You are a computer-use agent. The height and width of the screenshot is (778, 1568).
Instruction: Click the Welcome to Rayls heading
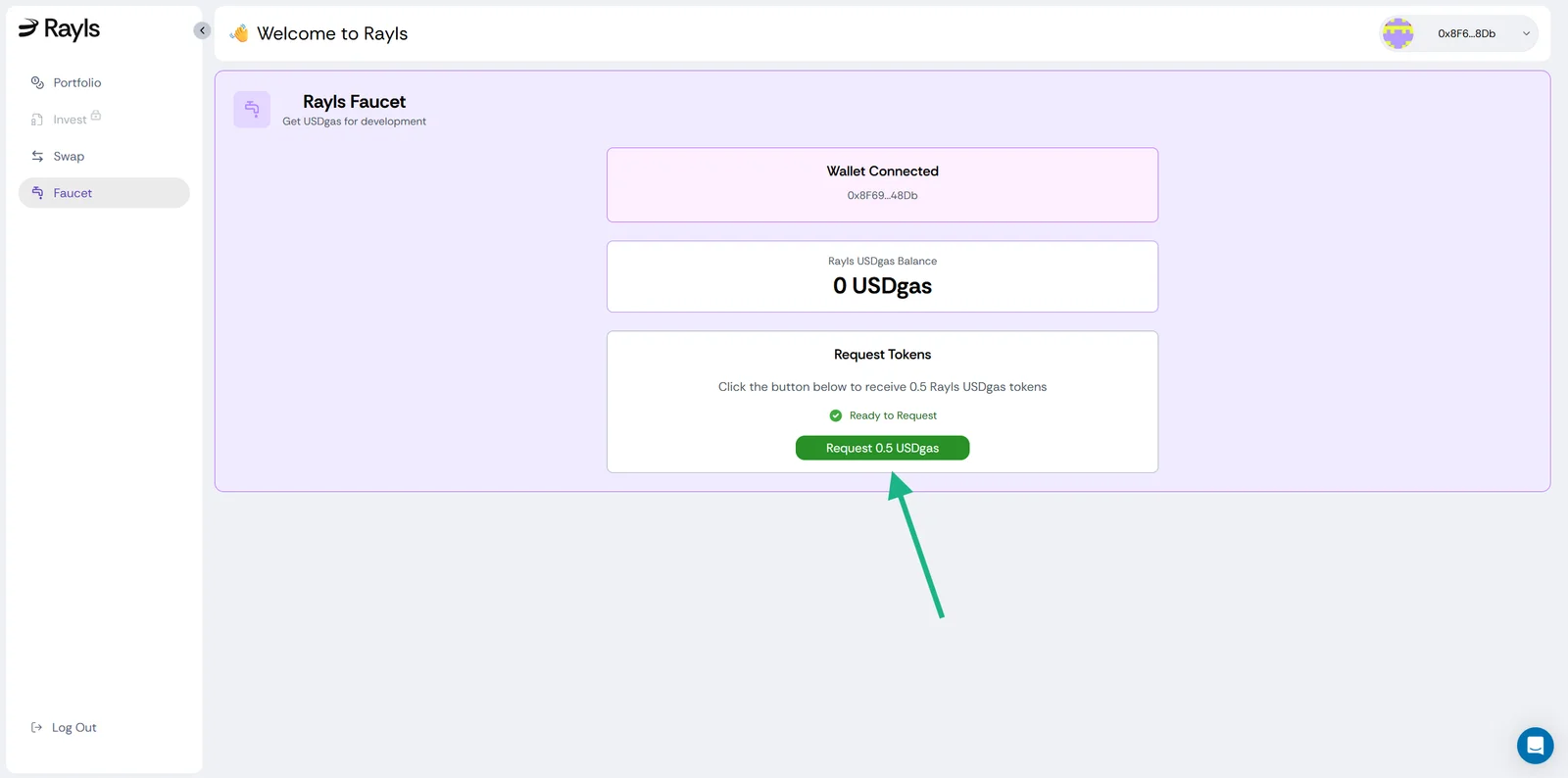(332, 33)
